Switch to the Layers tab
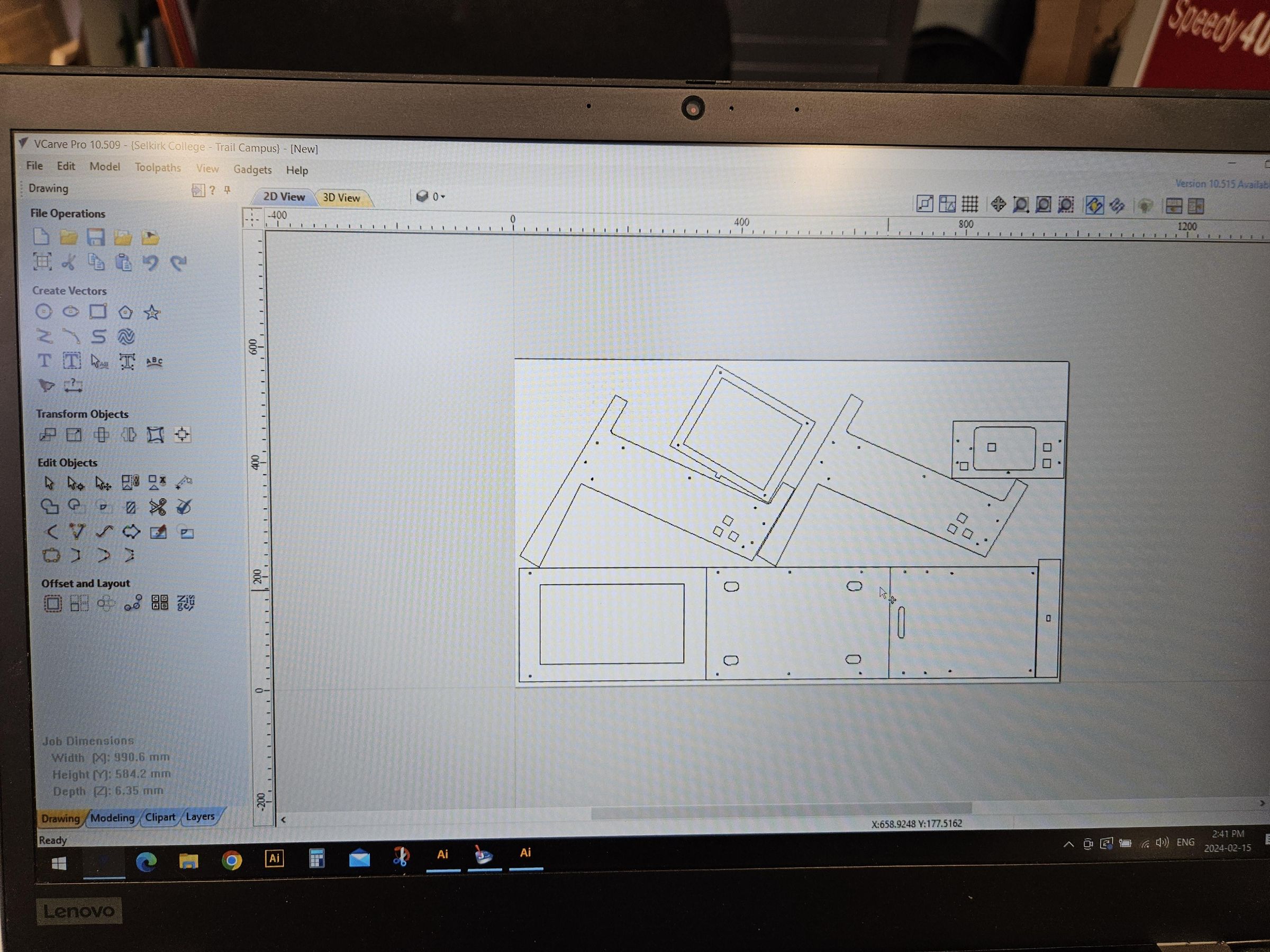Image resolution: width=1270 pixels, height=952 pixels. point(201,817)
